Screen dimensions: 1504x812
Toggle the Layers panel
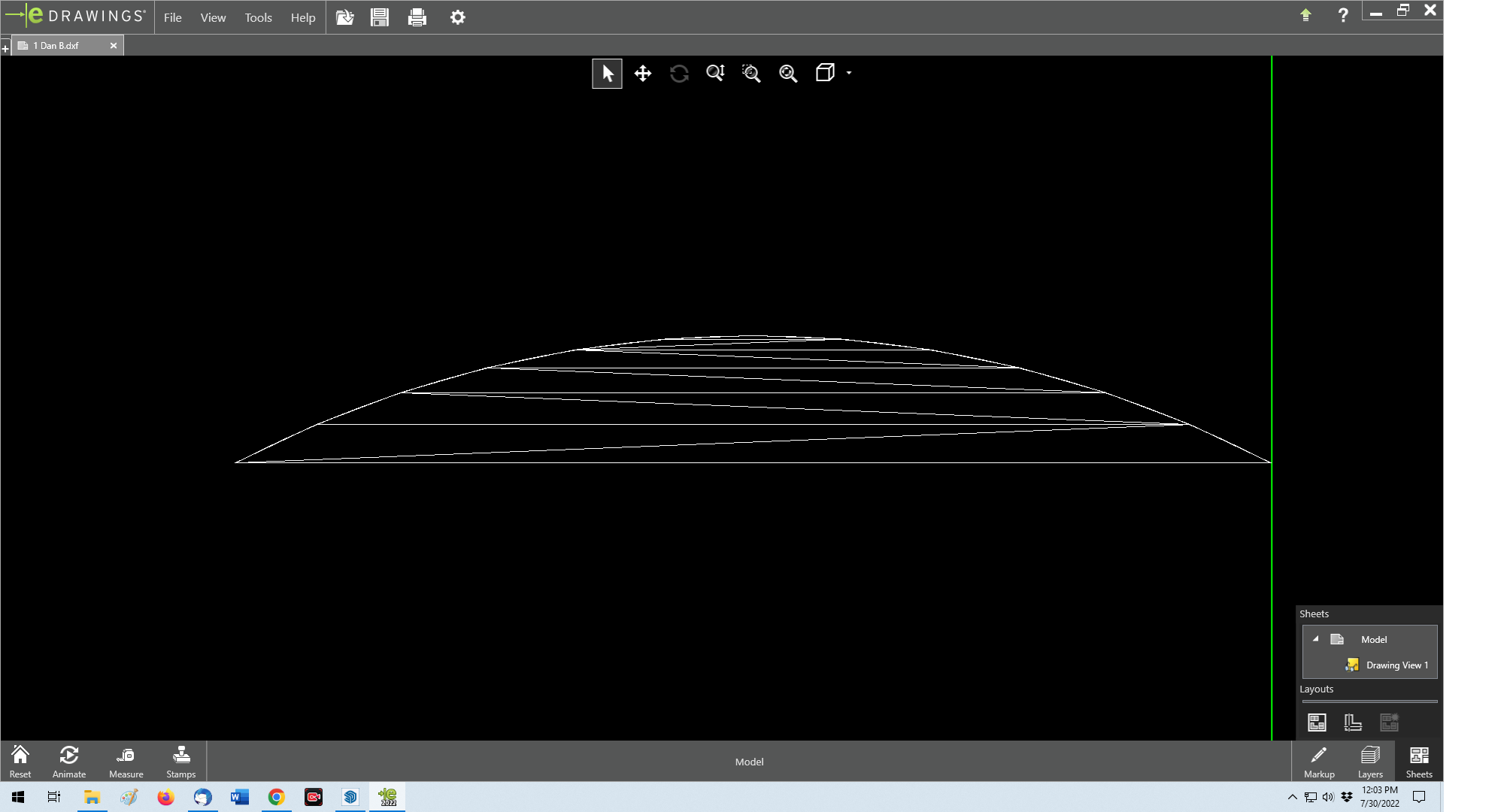pyautogui.click(x=1369, y=762)
